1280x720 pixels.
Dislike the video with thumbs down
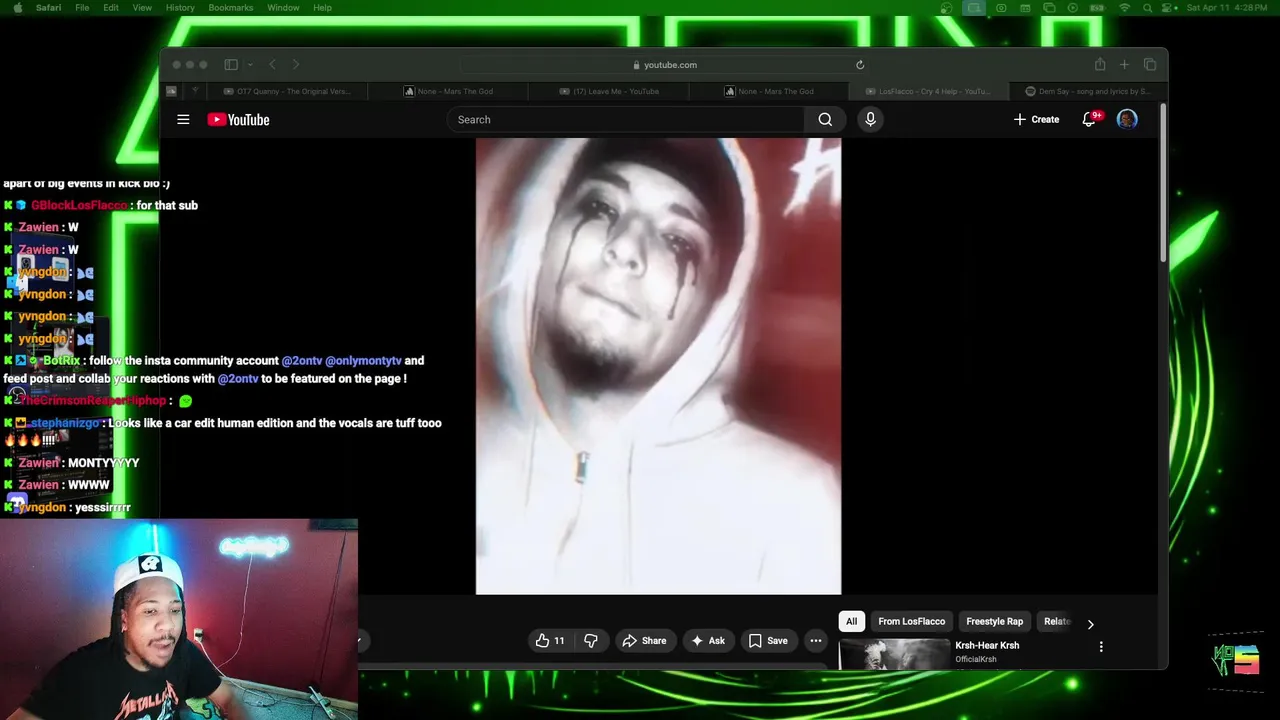pyautogui.click(x=591, y=640)
